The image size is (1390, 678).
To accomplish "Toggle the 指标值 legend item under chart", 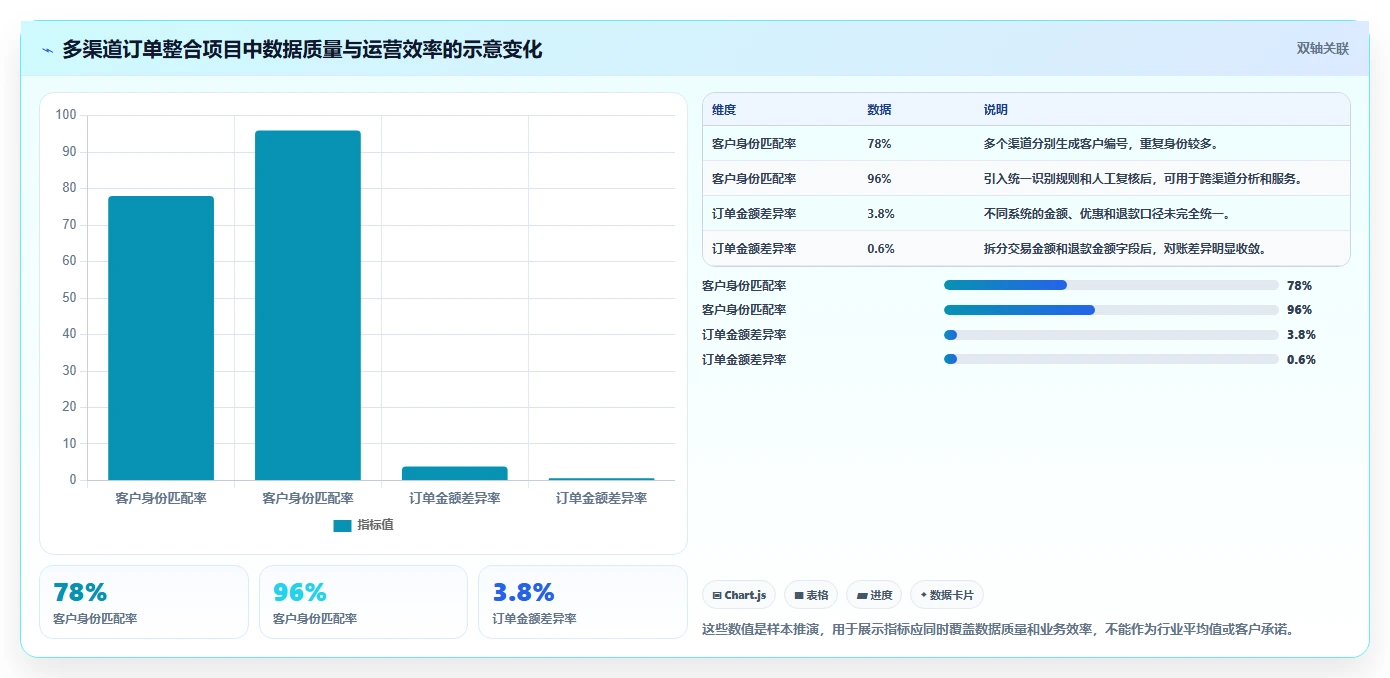I will 363,525.
